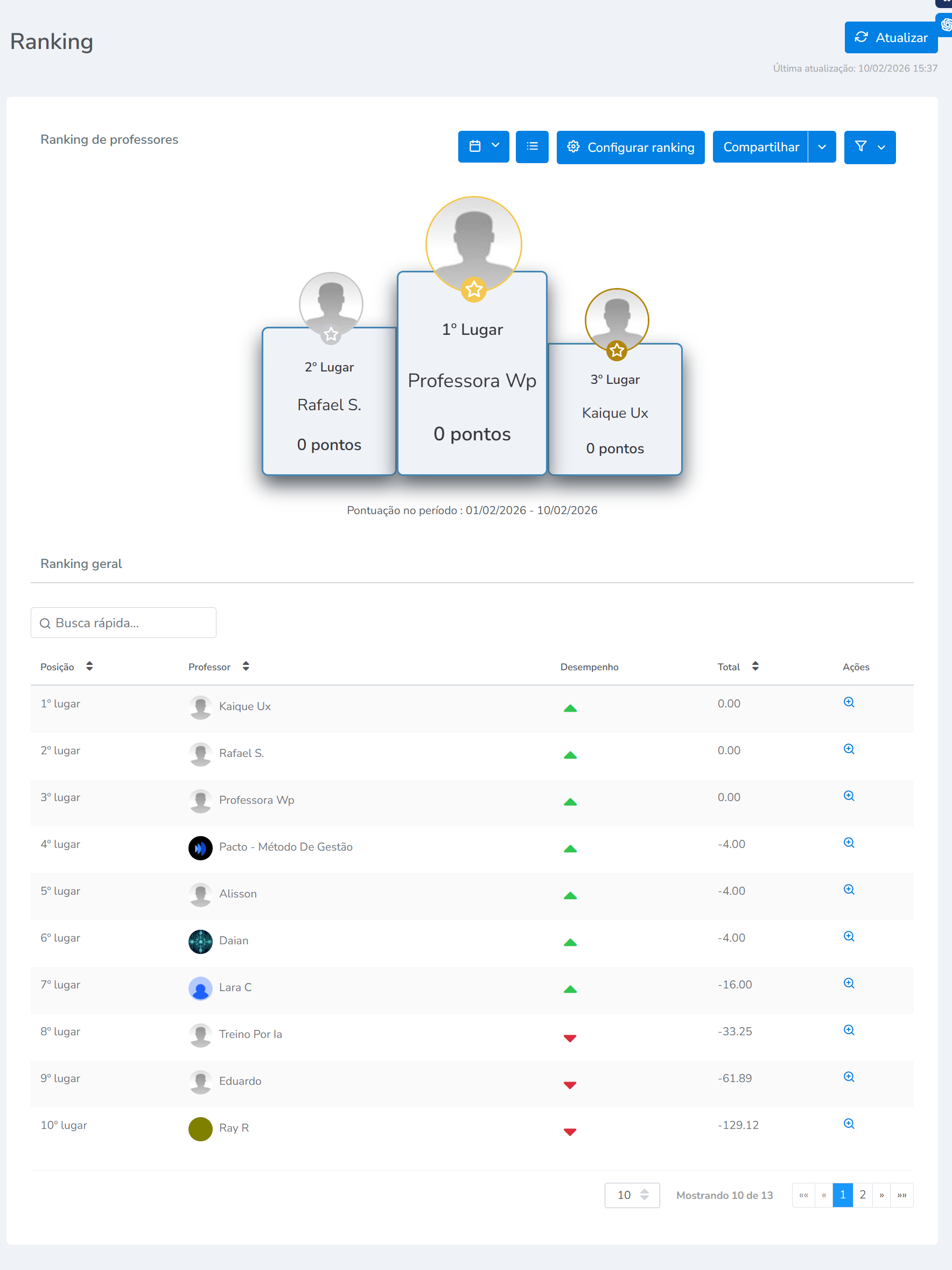Jump to last page with »» button
952x1270 pixels.
(x=901, y=1195)
